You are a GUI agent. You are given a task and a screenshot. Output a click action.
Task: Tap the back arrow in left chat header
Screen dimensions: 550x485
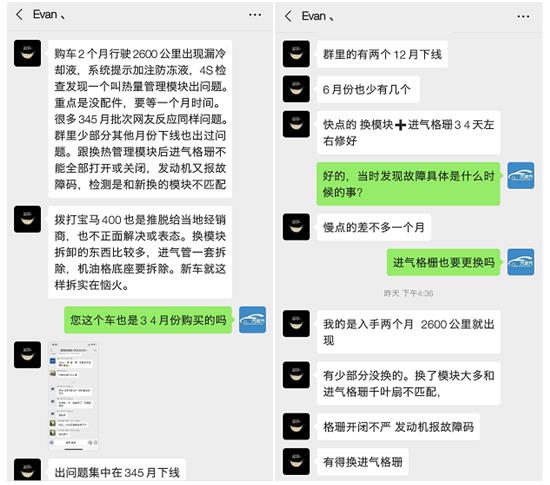click(x=20, y=15)
